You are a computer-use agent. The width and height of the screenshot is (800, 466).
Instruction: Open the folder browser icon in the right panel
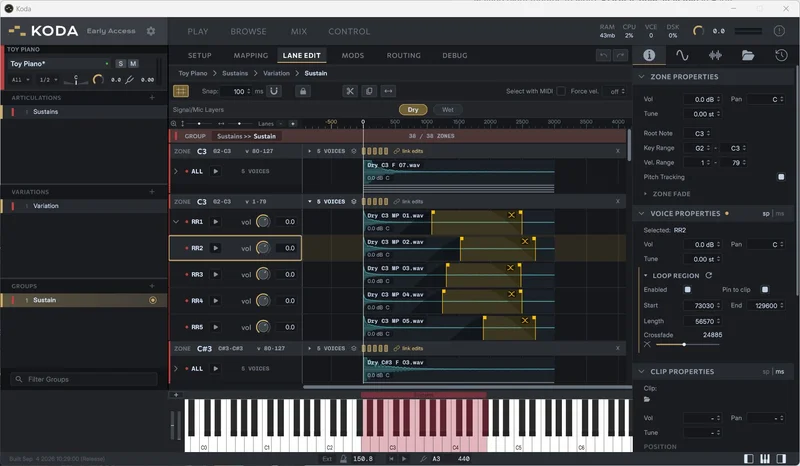(x=748, y=55)
